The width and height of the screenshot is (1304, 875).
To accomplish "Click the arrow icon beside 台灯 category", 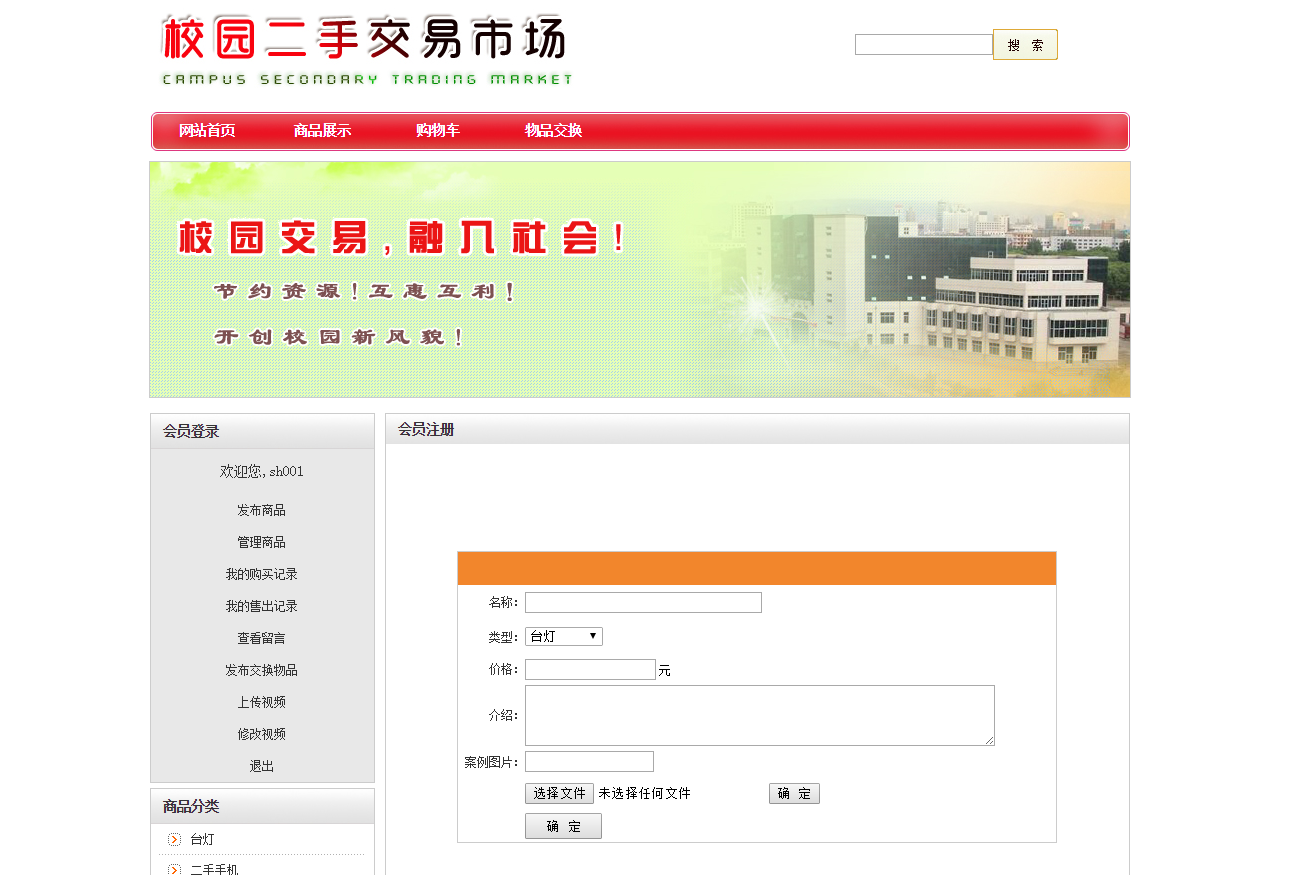I will 174,839.
